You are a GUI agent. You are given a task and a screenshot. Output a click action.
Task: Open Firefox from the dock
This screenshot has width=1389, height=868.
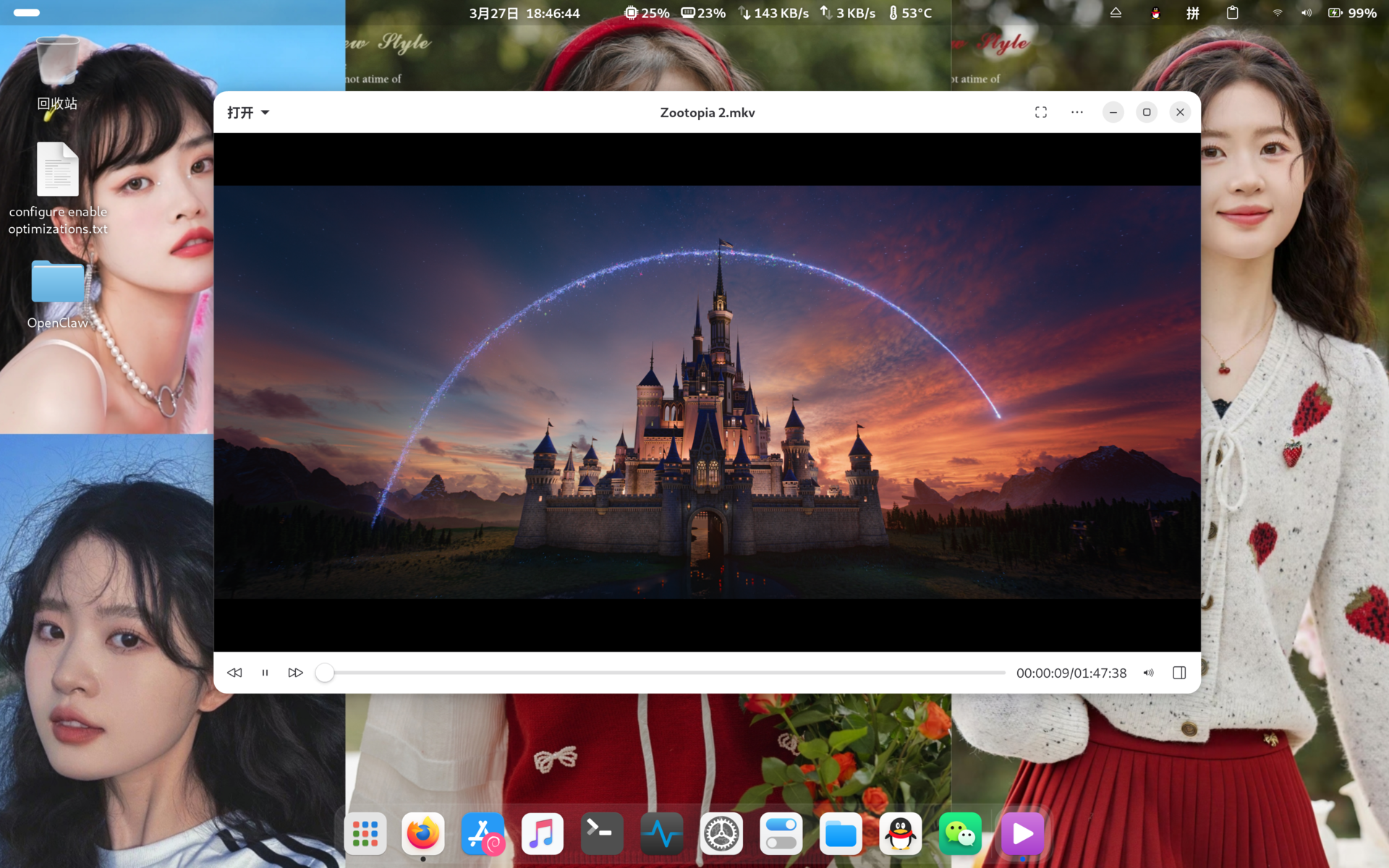[x=423, y=833]
